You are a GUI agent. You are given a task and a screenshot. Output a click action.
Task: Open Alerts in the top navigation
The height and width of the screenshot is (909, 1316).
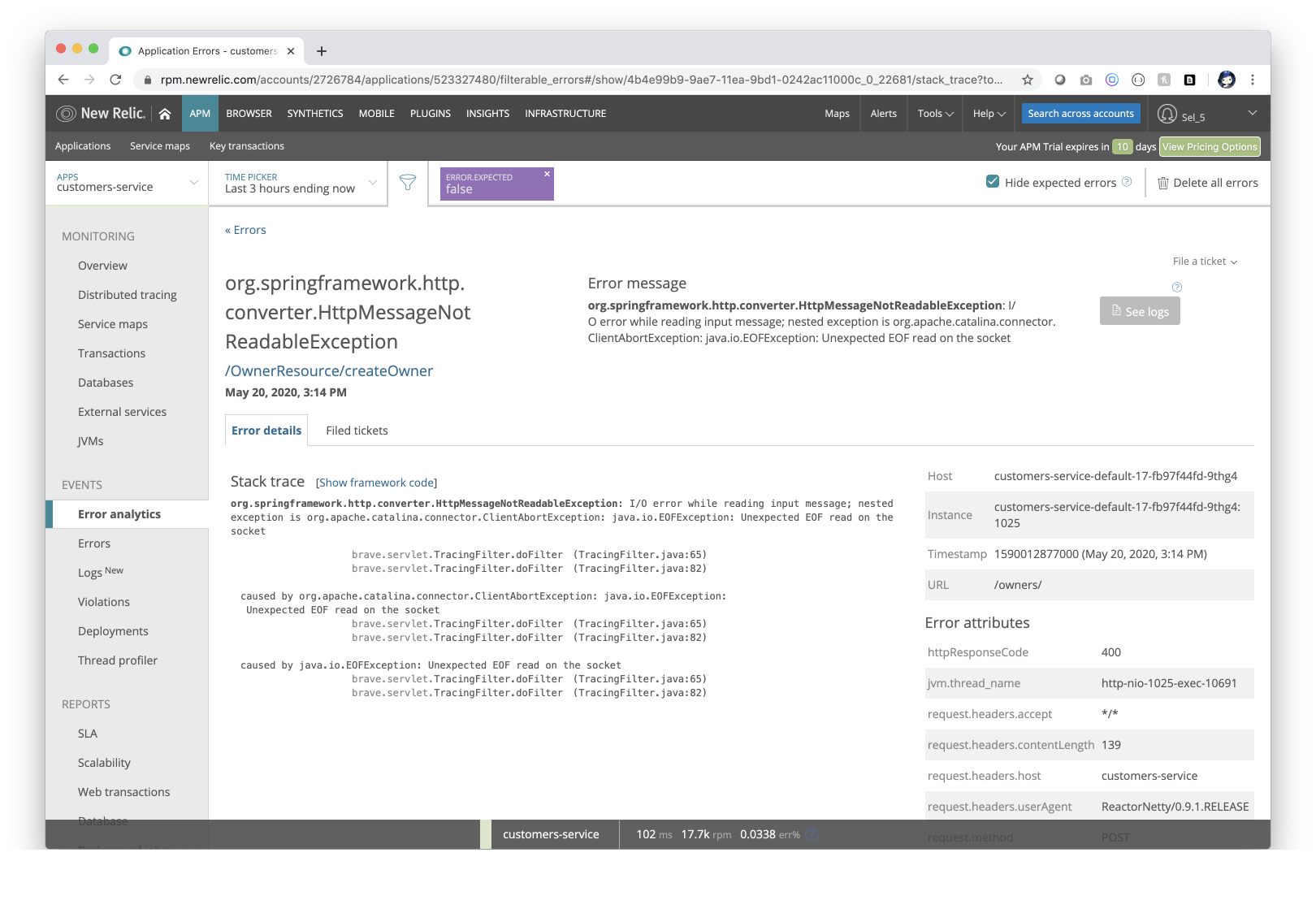[x=884, y=114]
